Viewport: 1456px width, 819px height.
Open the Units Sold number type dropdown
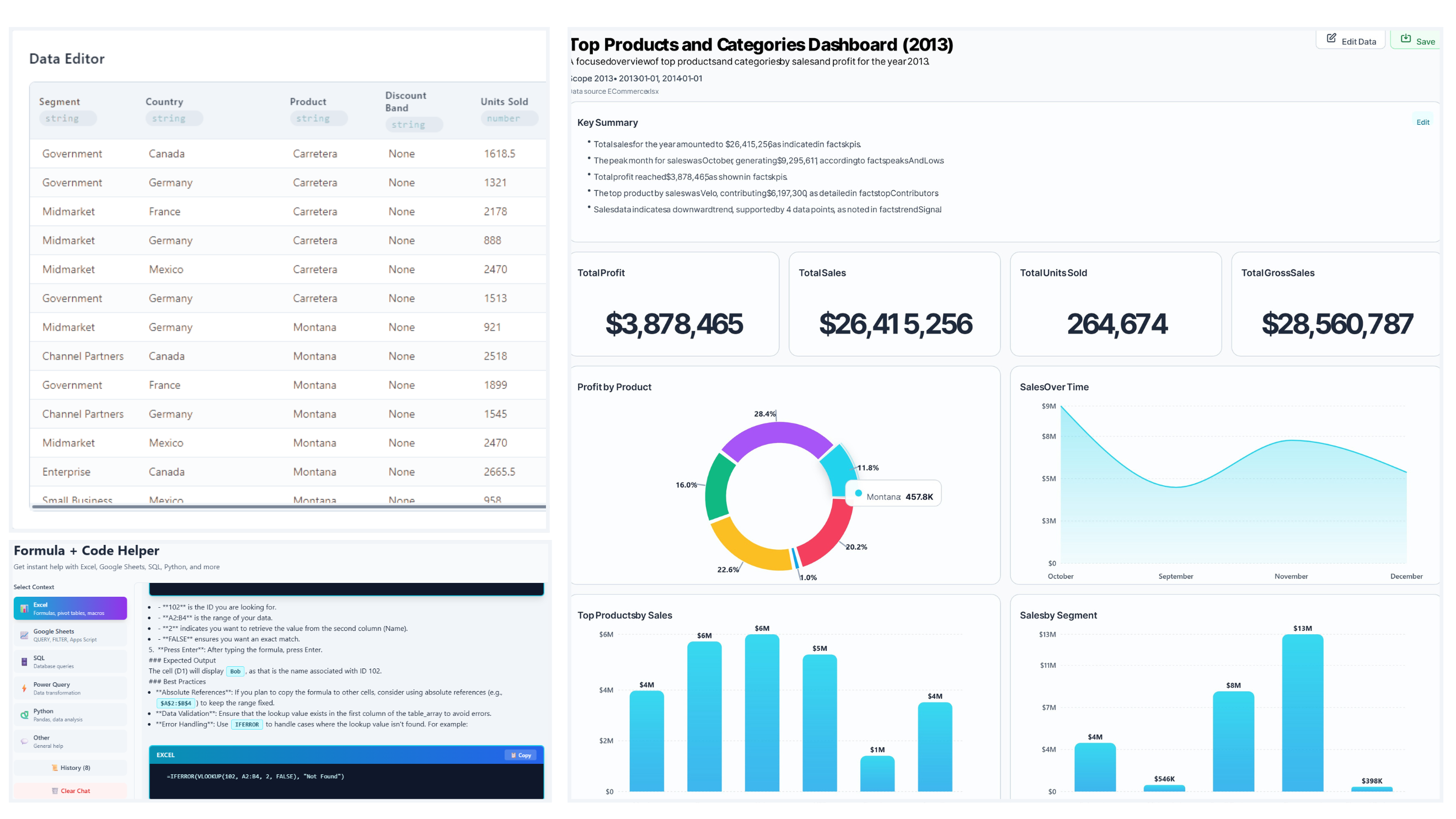coord(507,117)
